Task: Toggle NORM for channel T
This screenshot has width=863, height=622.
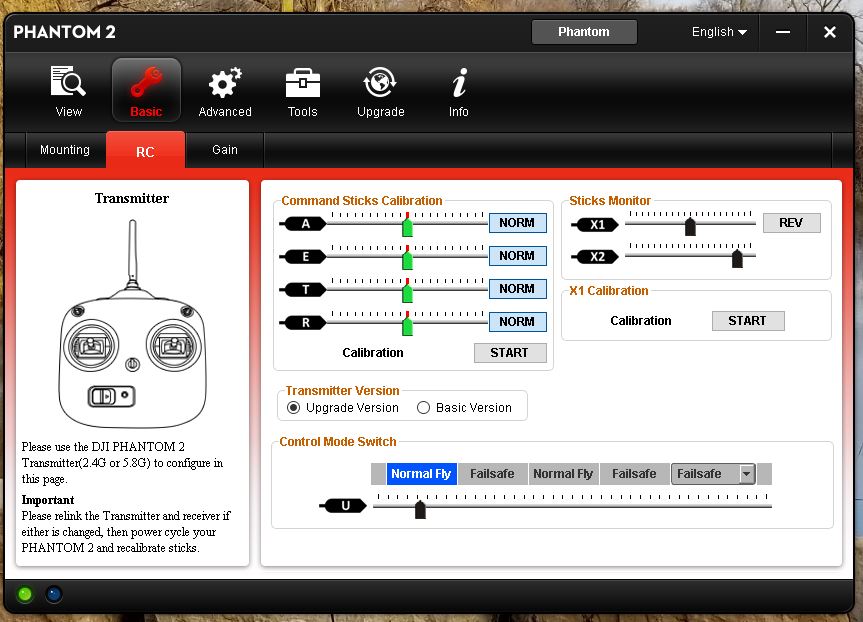Action: 517,289
